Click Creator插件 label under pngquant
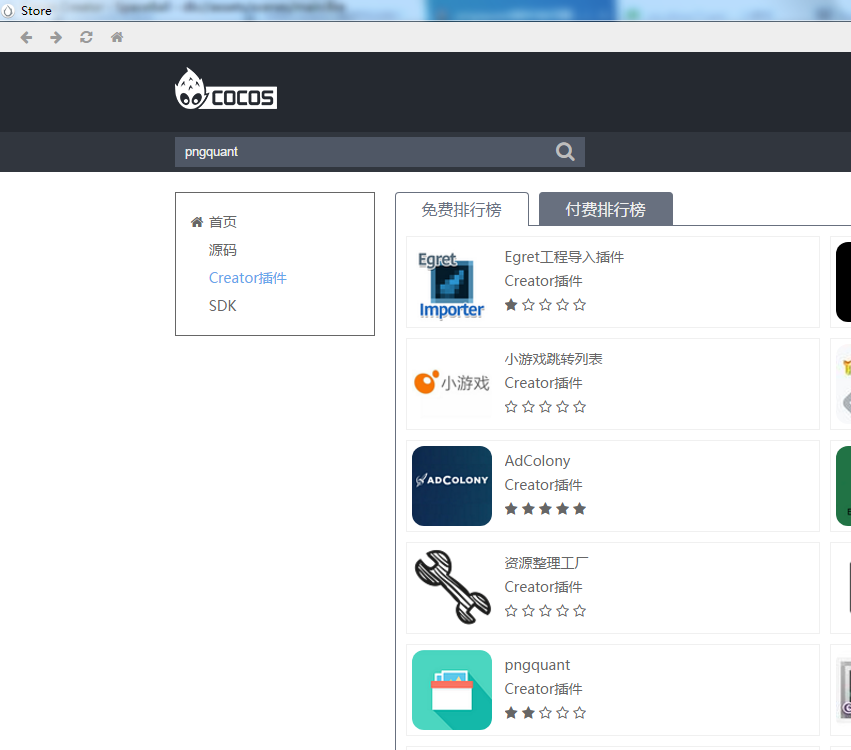This screenshot has height=750, width=851. tap(543, 689)
